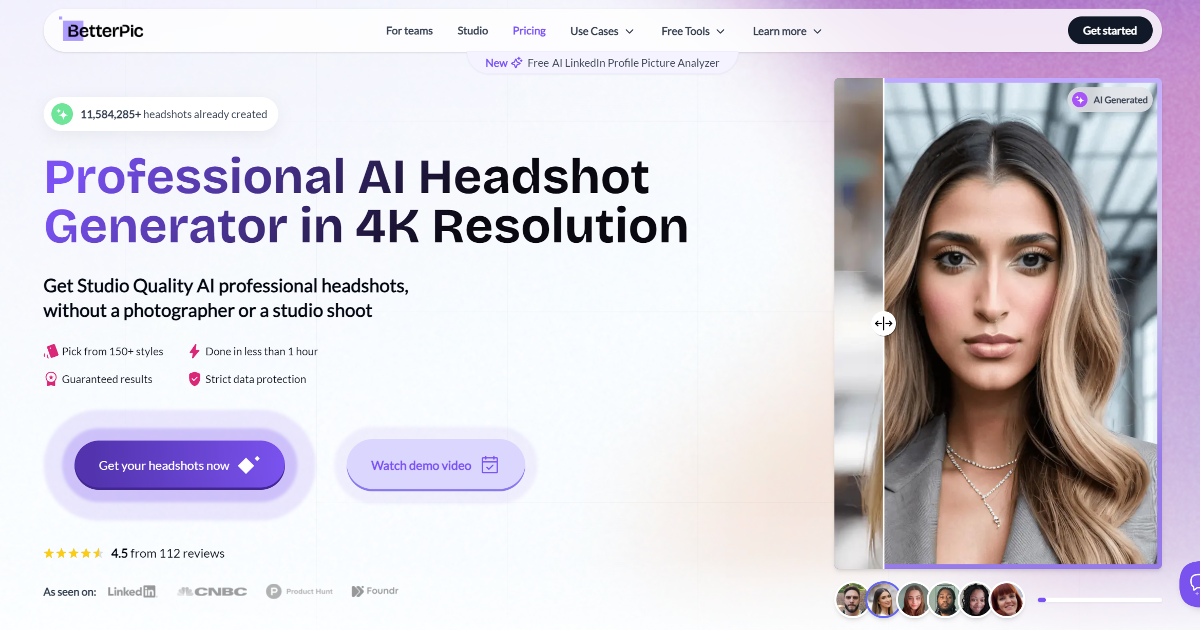
Task: Select the bearded man's headshot thumbnail
Action: tap(852, 599)
